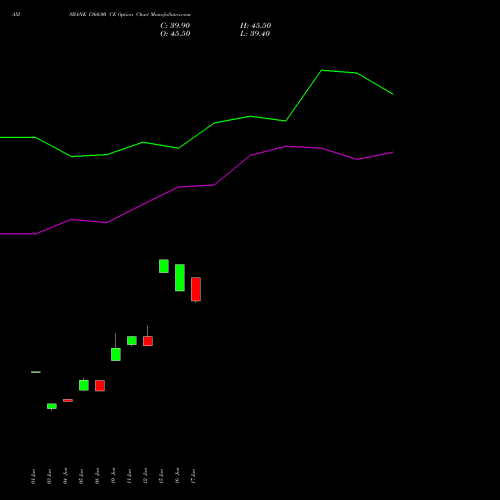Screen dimensions: 500x500
Task: Click the thin red candle near chart bottom
Action: [68, 400]
